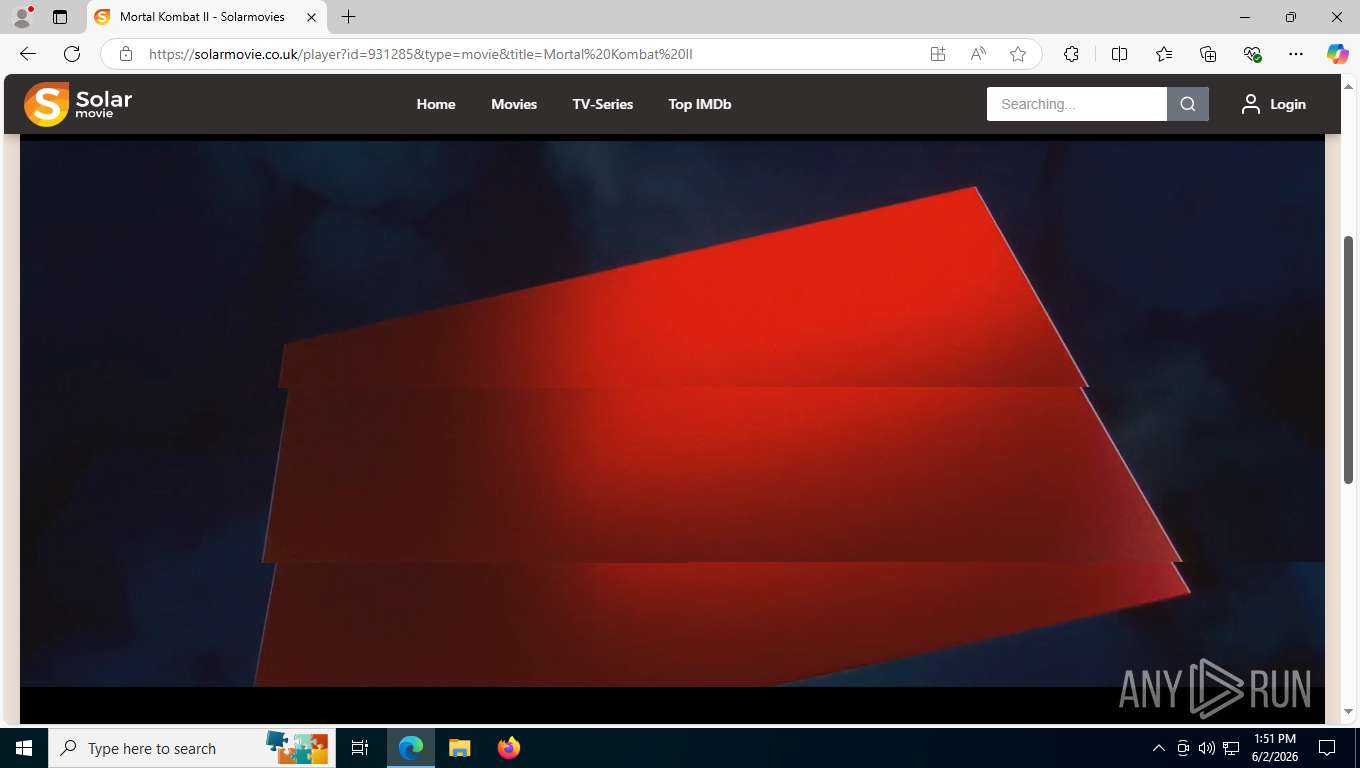
Task: Open the Extensions puzzle icon
Action: 1071,54
